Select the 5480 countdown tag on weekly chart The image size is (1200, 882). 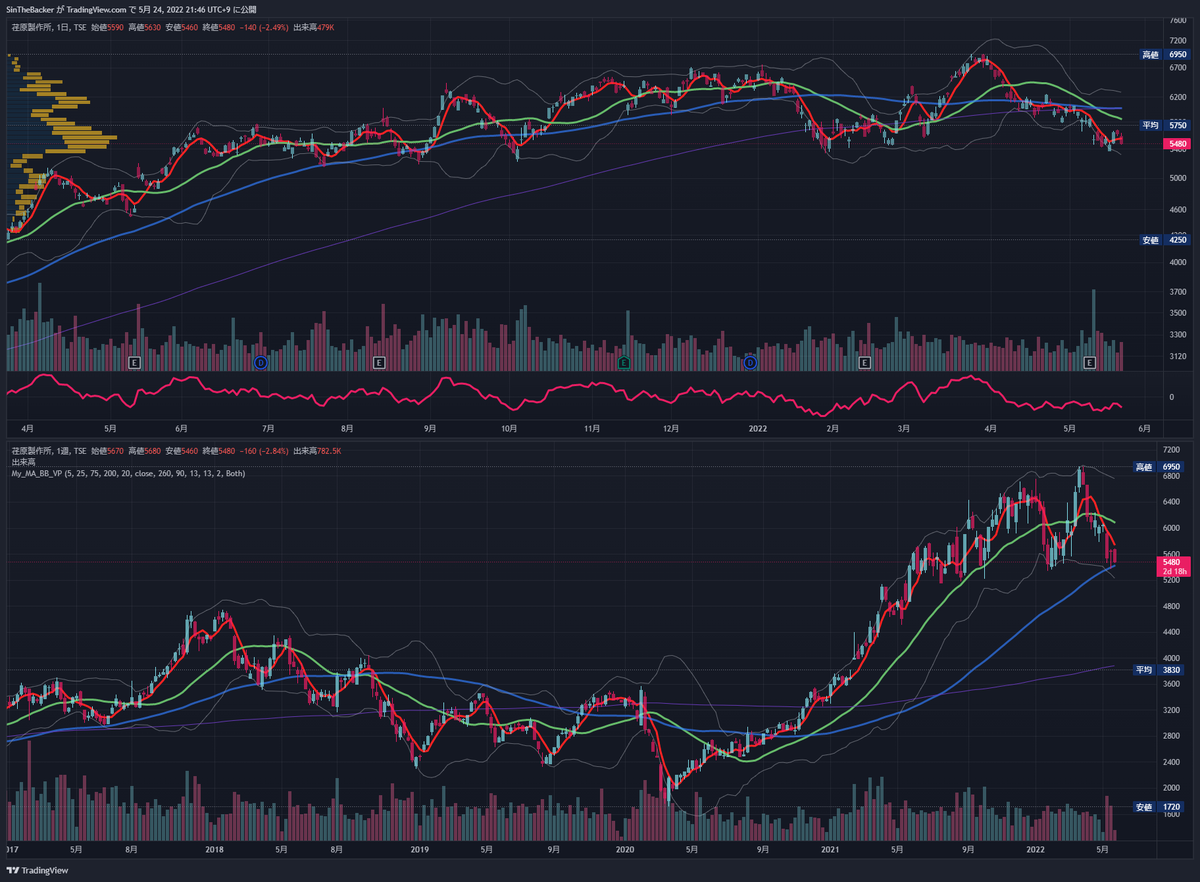1172,567
